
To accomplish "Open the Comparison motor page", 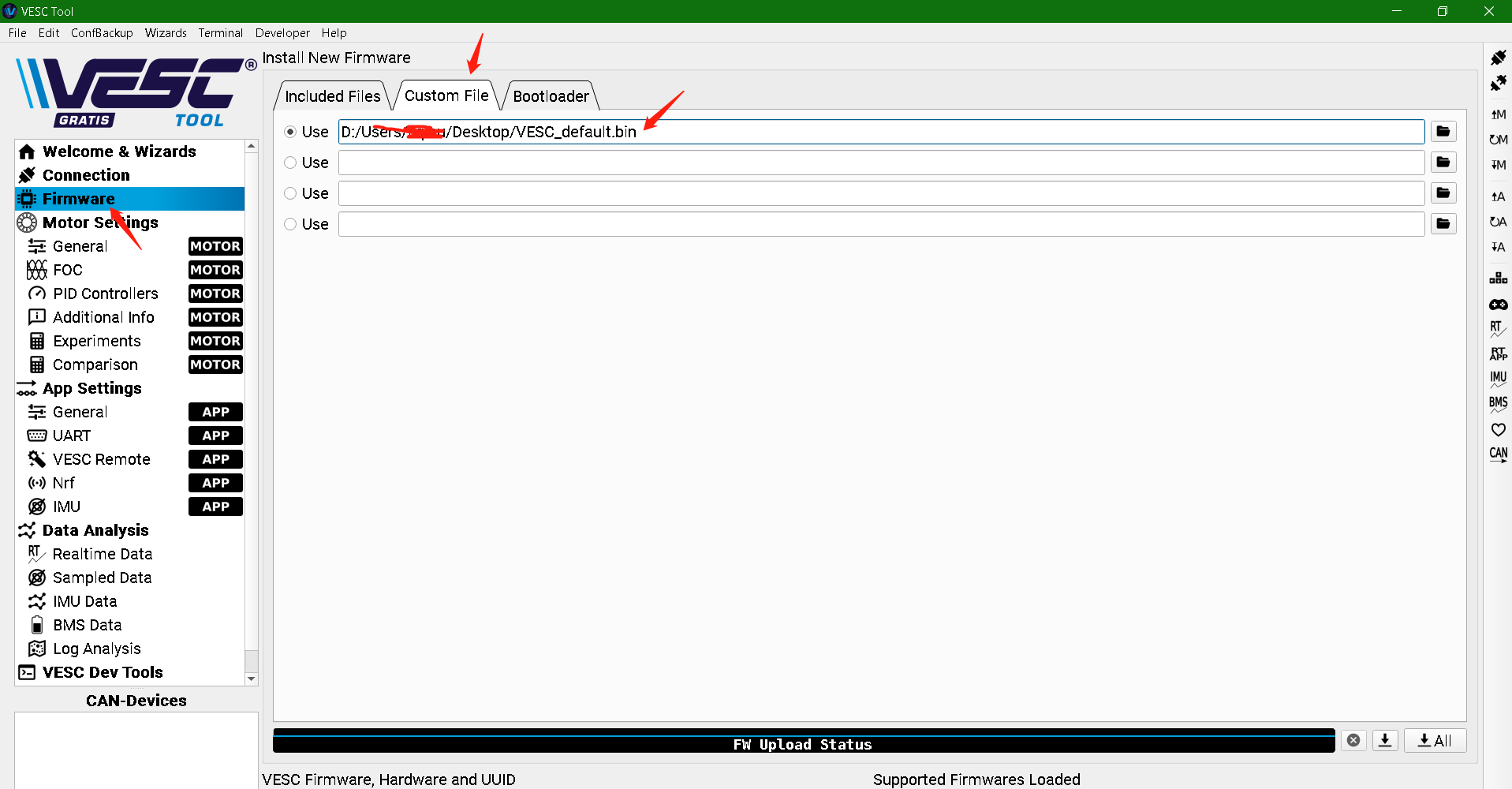I will pyautogui.click(x=129, y=365).
